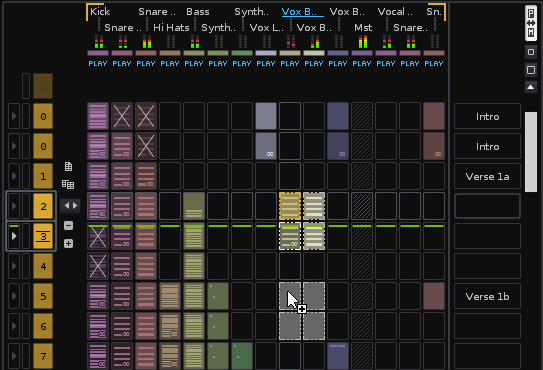The image size is (543, 370).
Task: Click the new pattern document icon
Action: [x=68, y=167]
